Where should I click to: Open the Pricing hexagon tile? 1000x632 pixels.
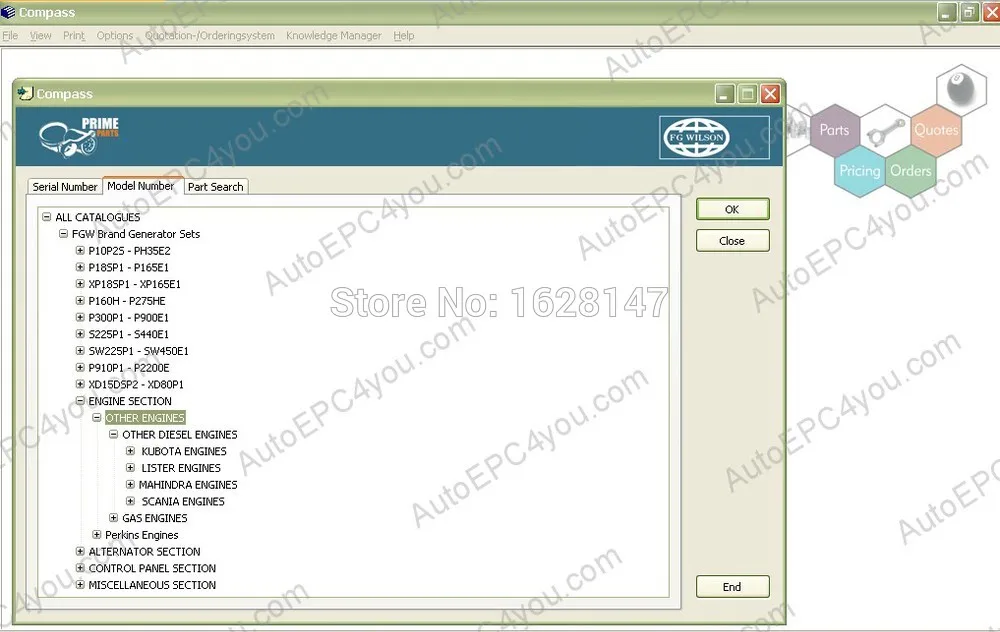pyautogui.click(x=859, y=171)
